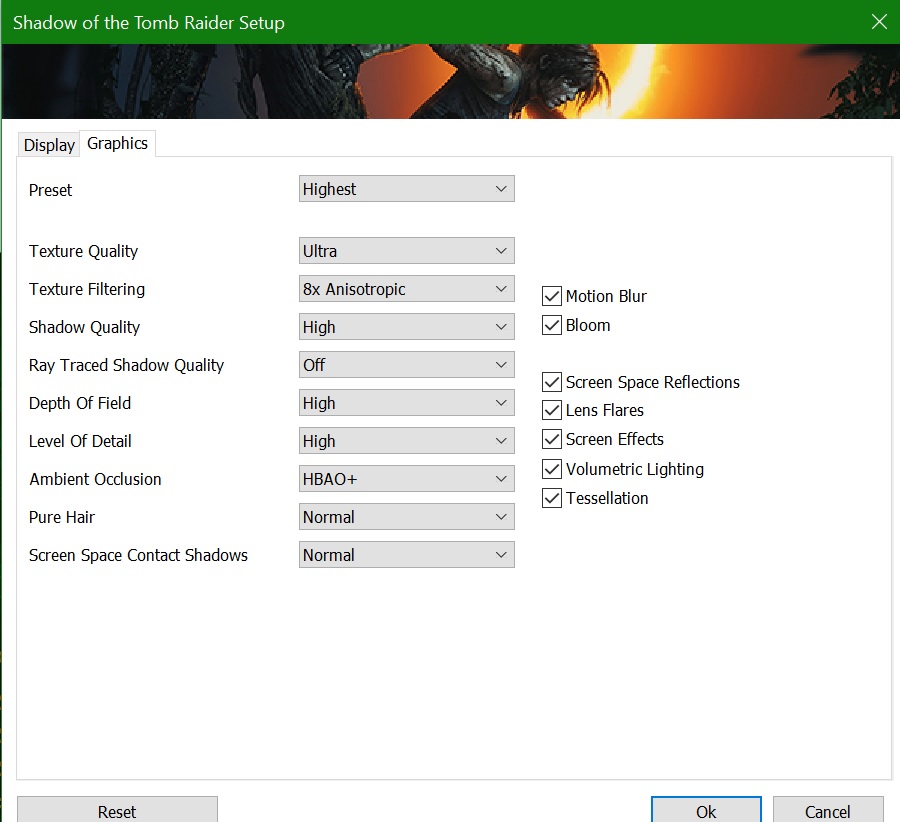Open the Ambient Occlusion dropdown showing HBAO+
Image resolution: width=900 pixels, height=822 pixels.
[406, 479]
